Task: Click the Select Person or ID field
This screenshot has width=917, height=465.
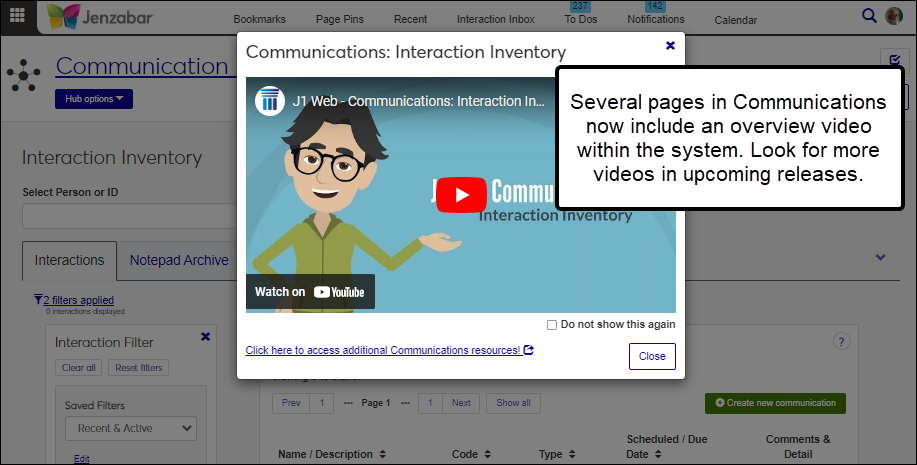Action: [130, 216]
